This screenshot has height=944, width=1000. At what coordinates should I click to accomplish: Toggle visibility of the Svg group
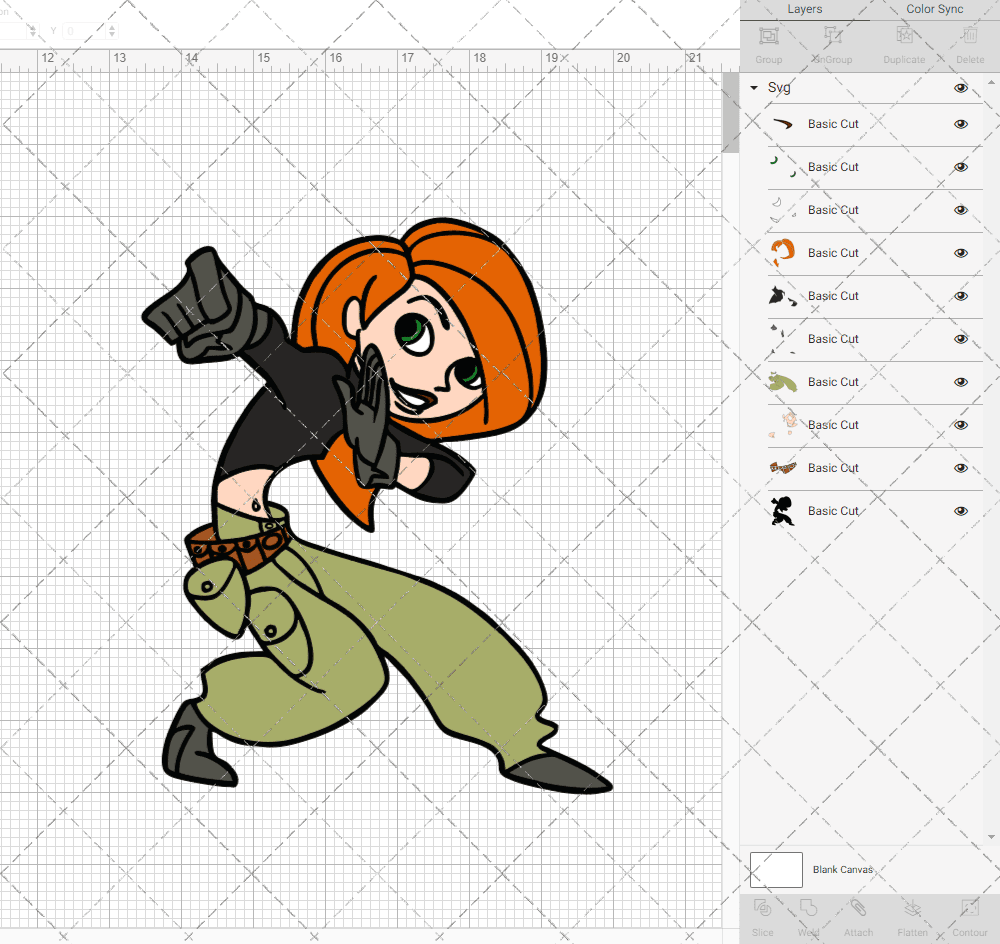coord(961,88)
